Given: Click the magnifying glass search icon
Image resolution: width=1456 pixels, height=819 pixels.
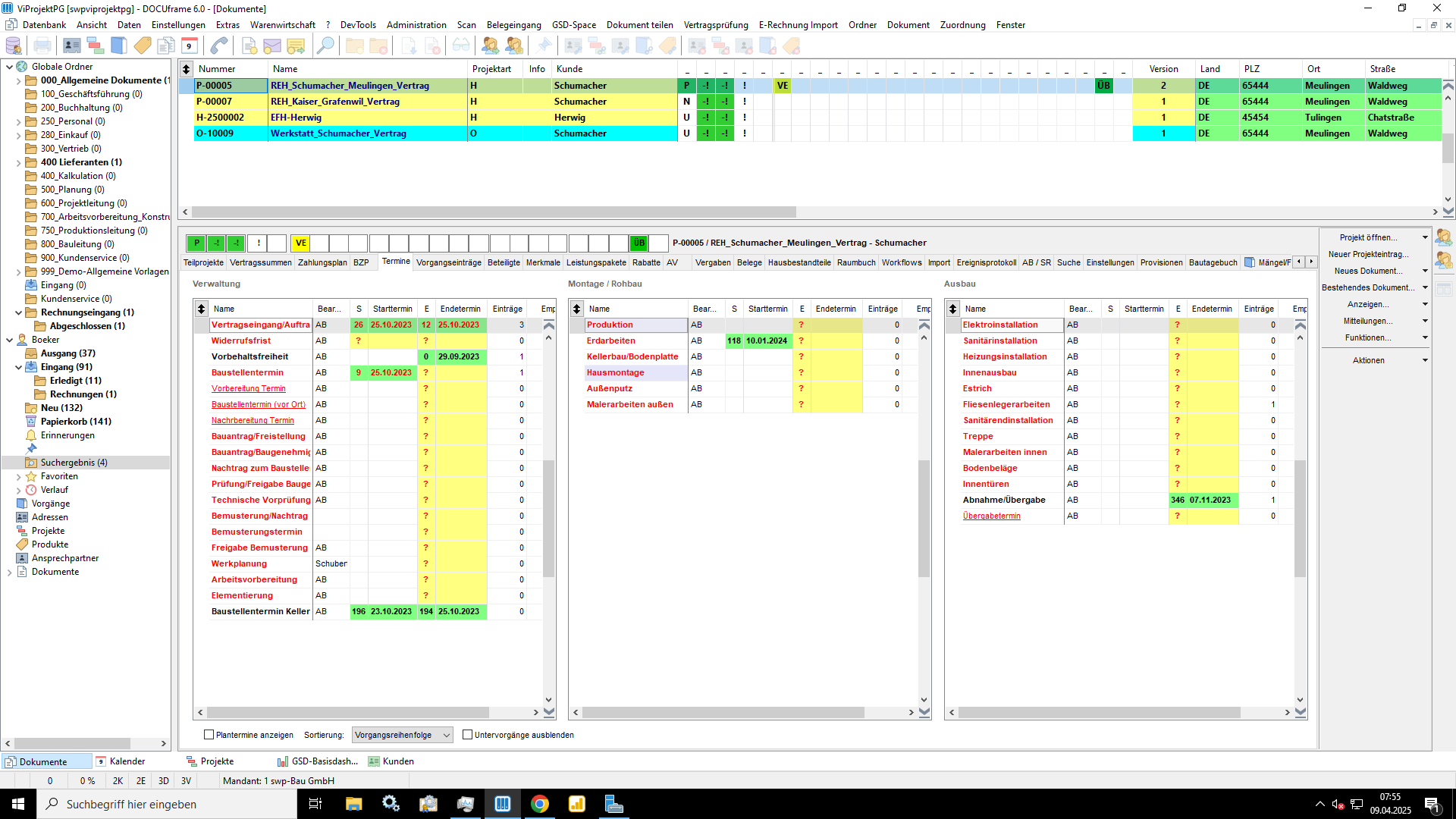Looking at the screenshot, I should tap(325, 46).
